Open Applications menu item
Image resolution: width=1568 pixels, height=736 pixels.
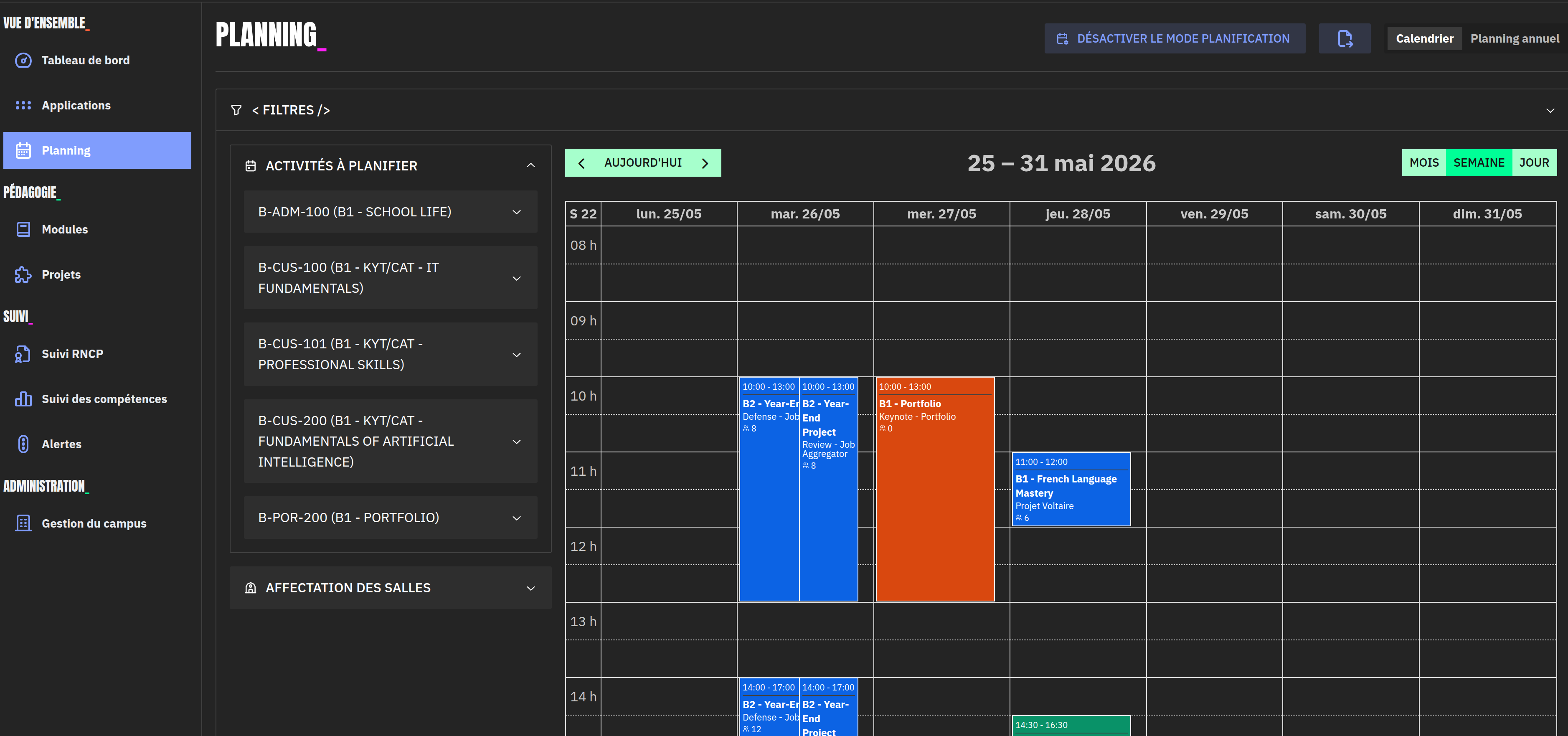click(x=97, y=105)
